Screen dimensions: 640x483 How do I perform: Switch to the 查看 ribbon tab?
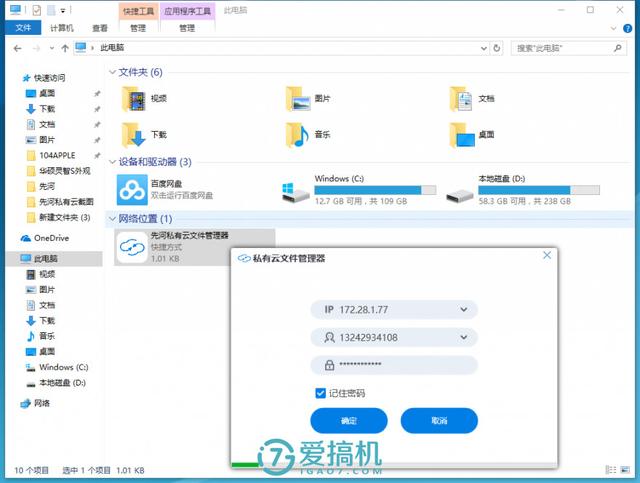point(100,28)
